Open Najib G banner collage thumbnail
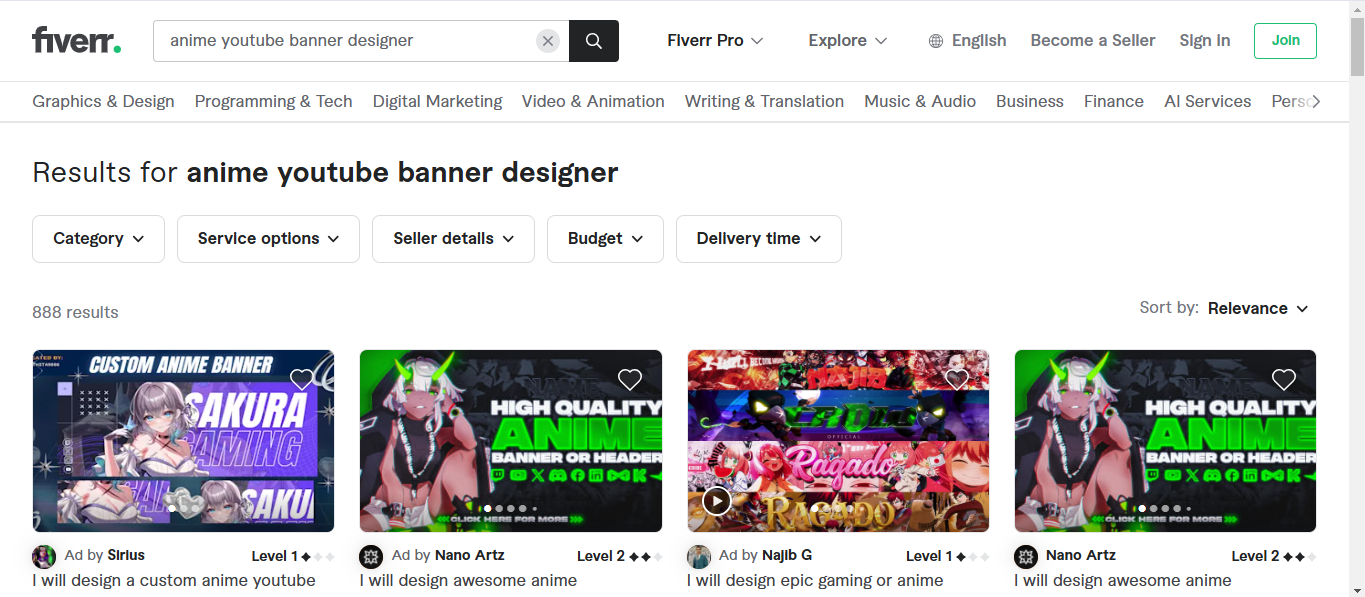 click(x=838, y=441)
